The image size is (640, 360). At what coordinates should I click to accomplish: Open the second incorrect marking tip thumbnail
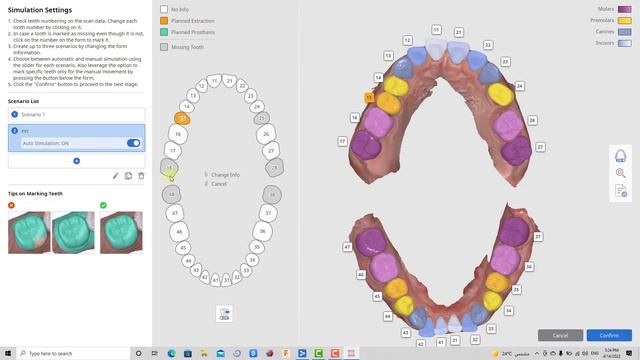click(73, 232)
